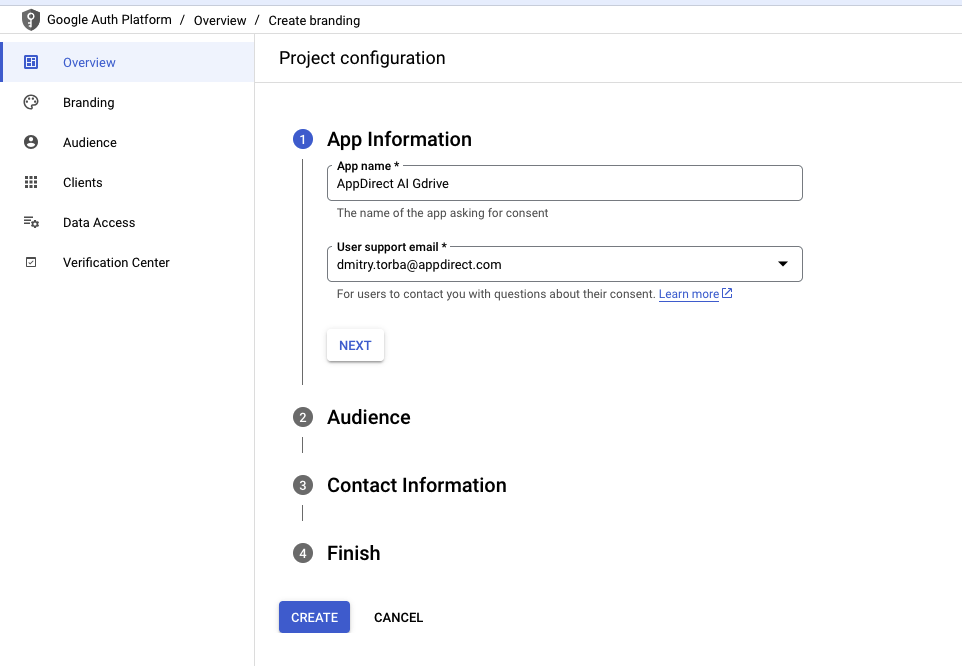This screenshot has width=962, height=666.
Task: Click Overview in the breadcrumb
Action: (x=220, y=20)
